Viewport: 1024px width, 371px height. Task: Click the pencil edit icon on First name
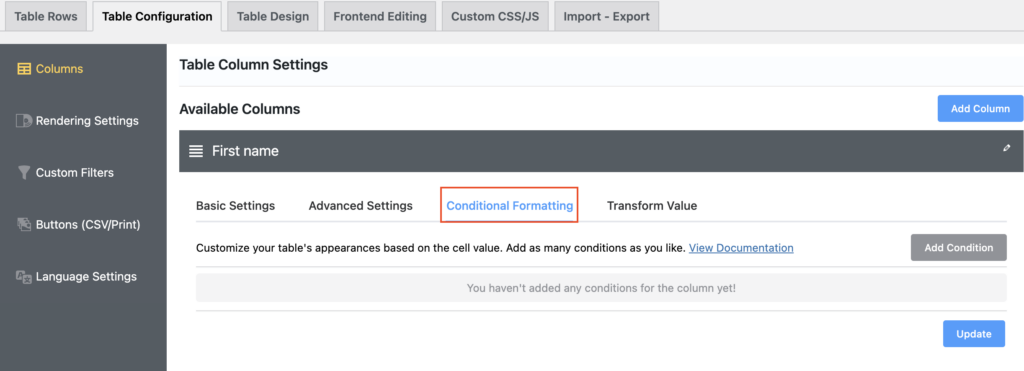(1006, 148)
